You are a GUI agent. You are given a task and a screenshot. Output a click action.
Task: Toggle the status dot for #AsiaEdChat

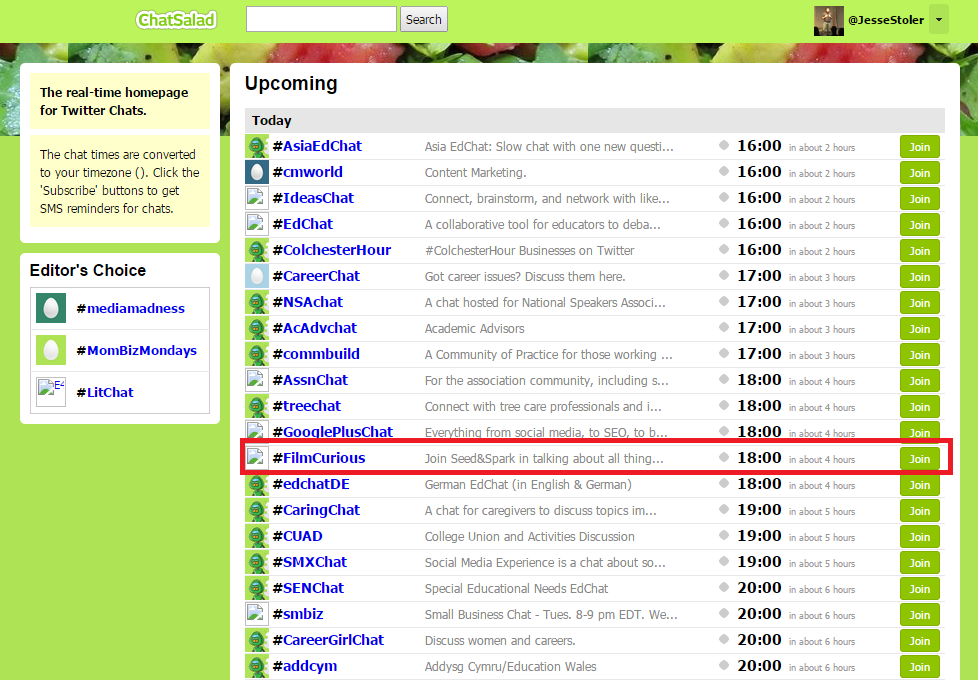click(724, 145)
